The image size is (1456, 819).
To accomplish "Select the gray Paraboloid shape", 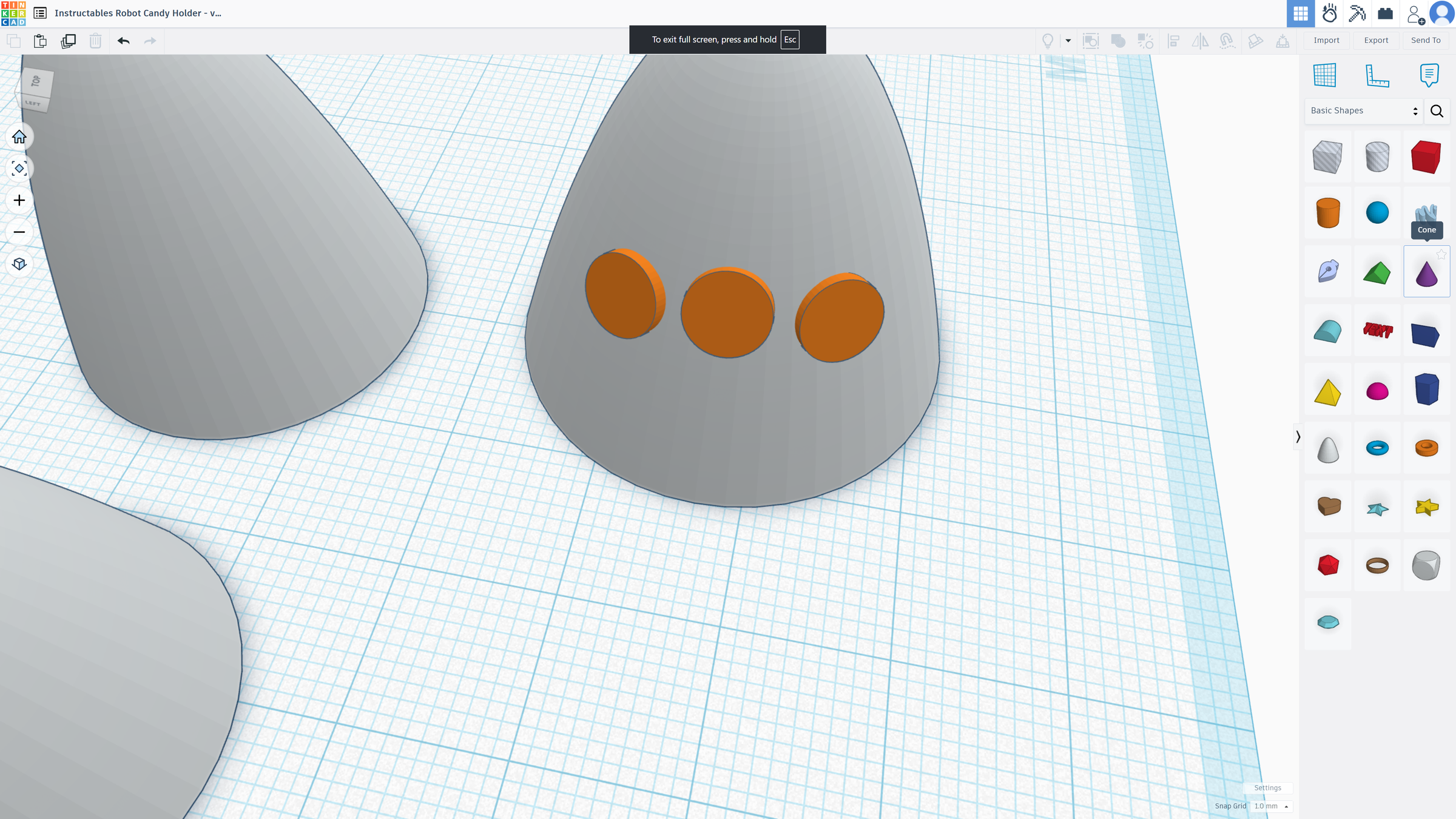I will 1327,450.
